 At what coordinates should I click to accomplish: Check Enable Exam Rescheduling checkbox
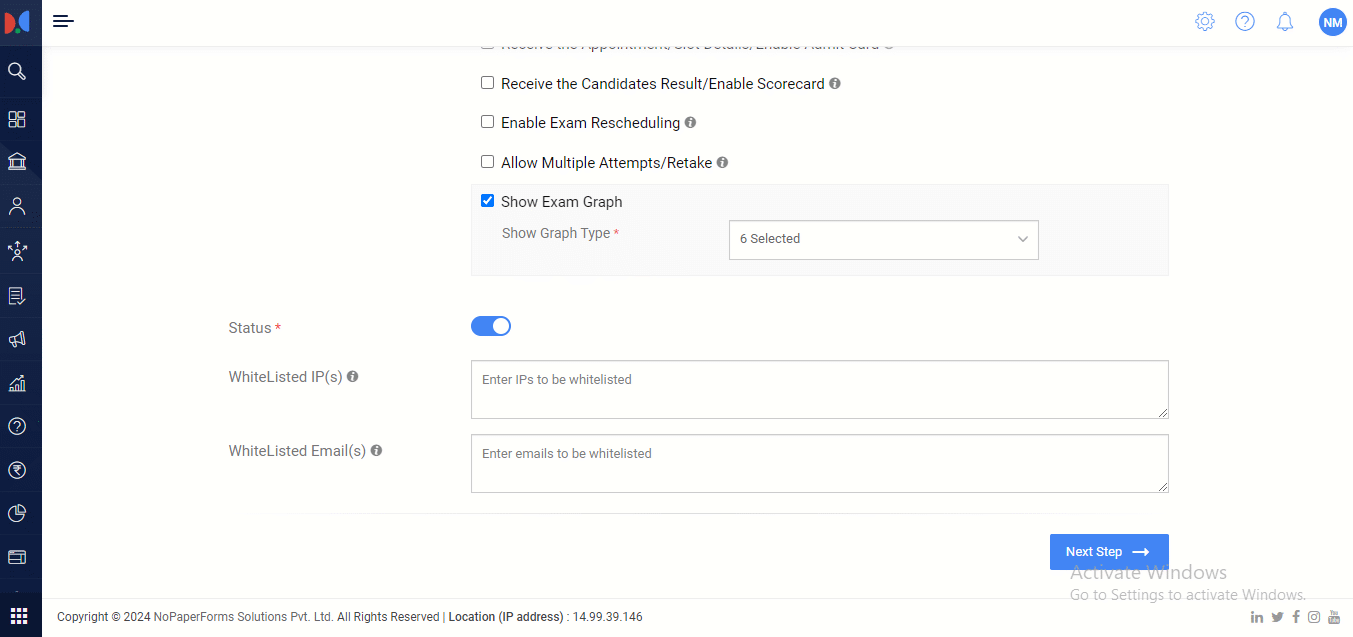coord(488,122)
